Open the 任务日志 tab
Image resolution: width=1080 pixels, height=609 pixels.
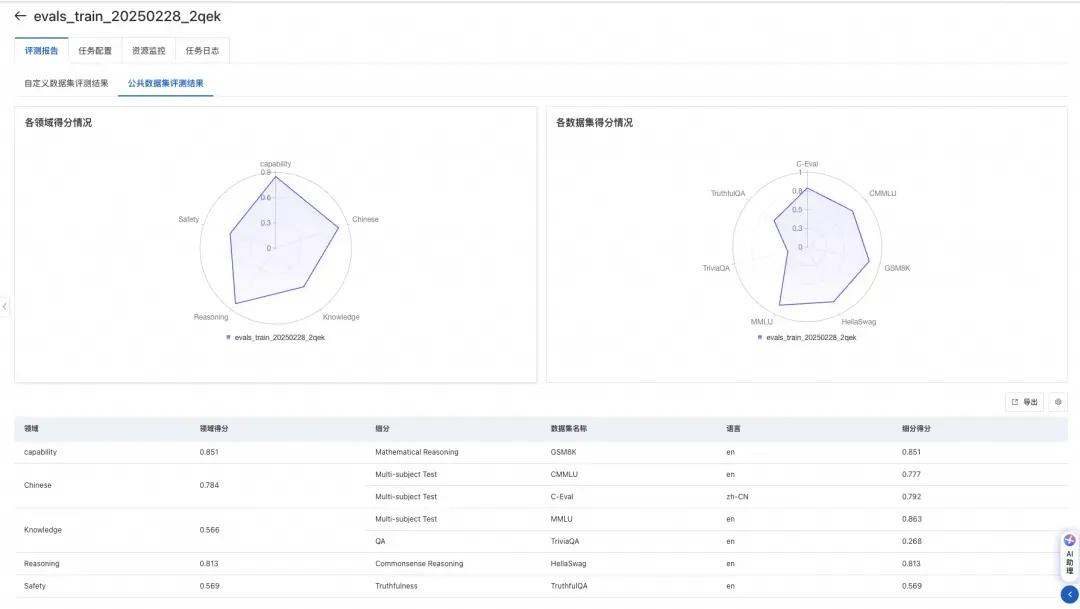202,50
